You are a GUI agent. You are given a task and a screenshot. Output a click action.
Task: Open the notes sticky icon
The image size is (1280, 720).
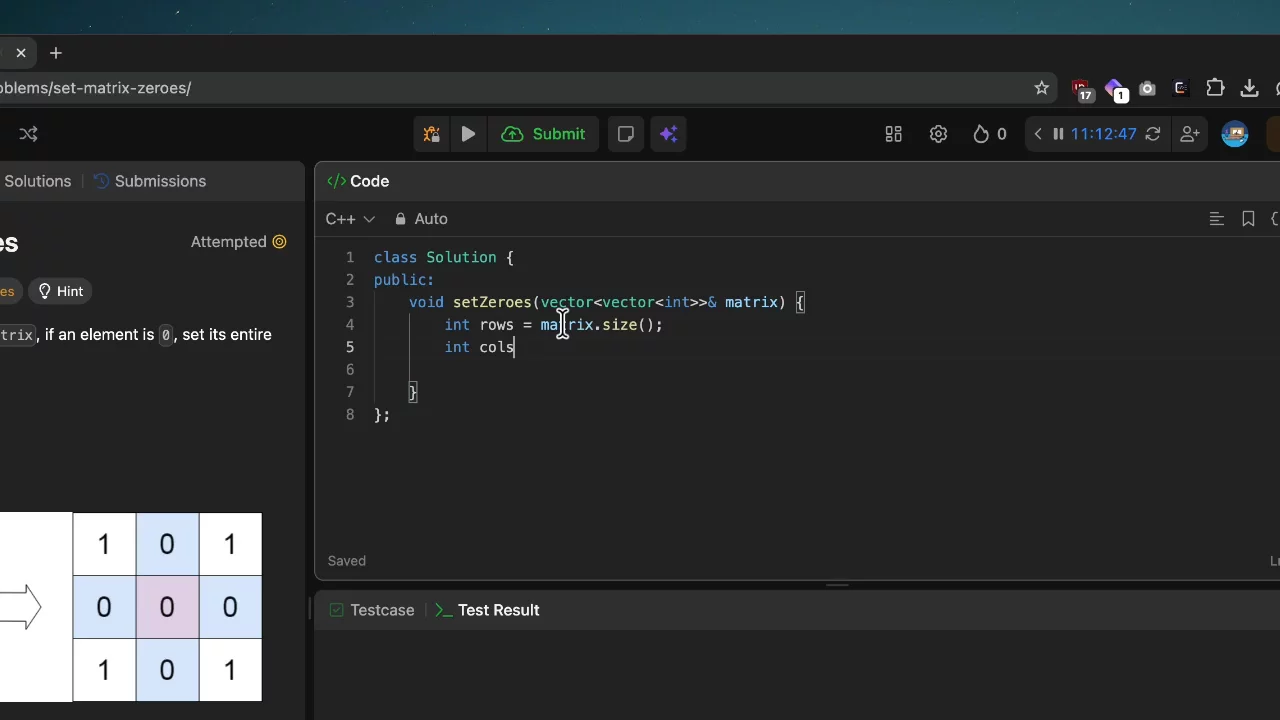pos(626,134)
